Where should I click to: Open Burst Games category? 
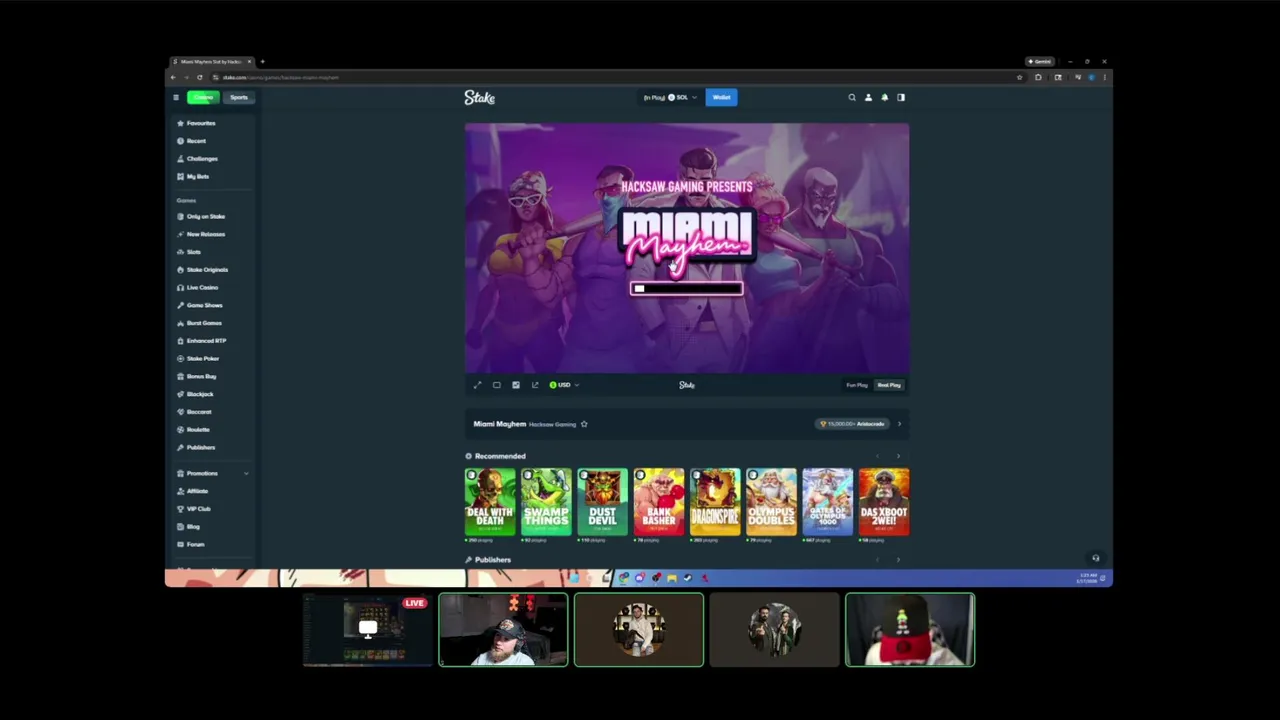pos(199,323)
